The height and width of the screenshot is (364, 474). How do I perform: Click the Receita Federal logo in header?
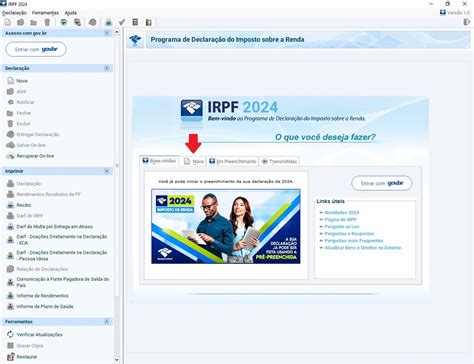135,40
